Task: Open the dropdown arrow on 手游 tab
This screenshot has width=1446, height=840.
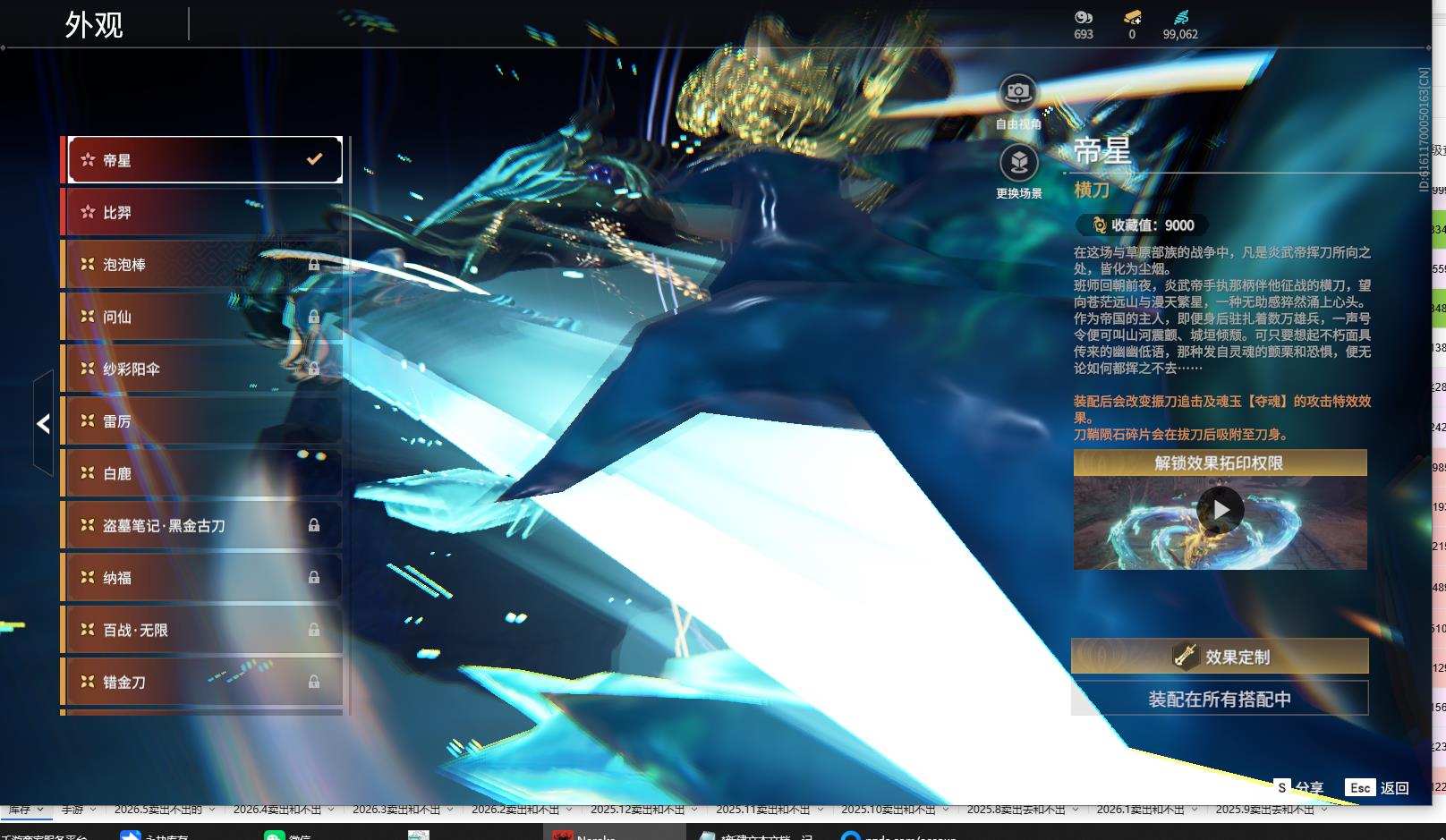Action: [x=93, y=810]
